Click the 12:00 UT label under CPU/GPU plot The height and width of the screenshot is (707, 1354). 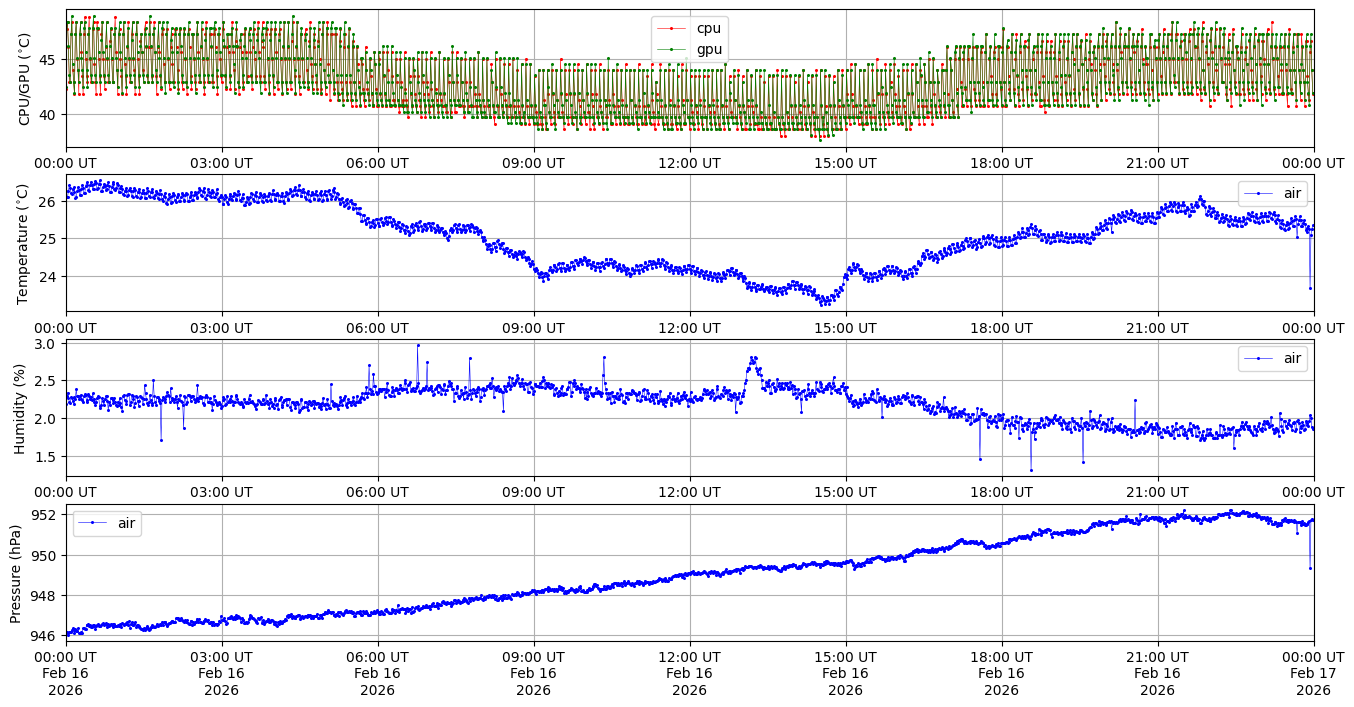pyautogui.click(x=689, y=163)
